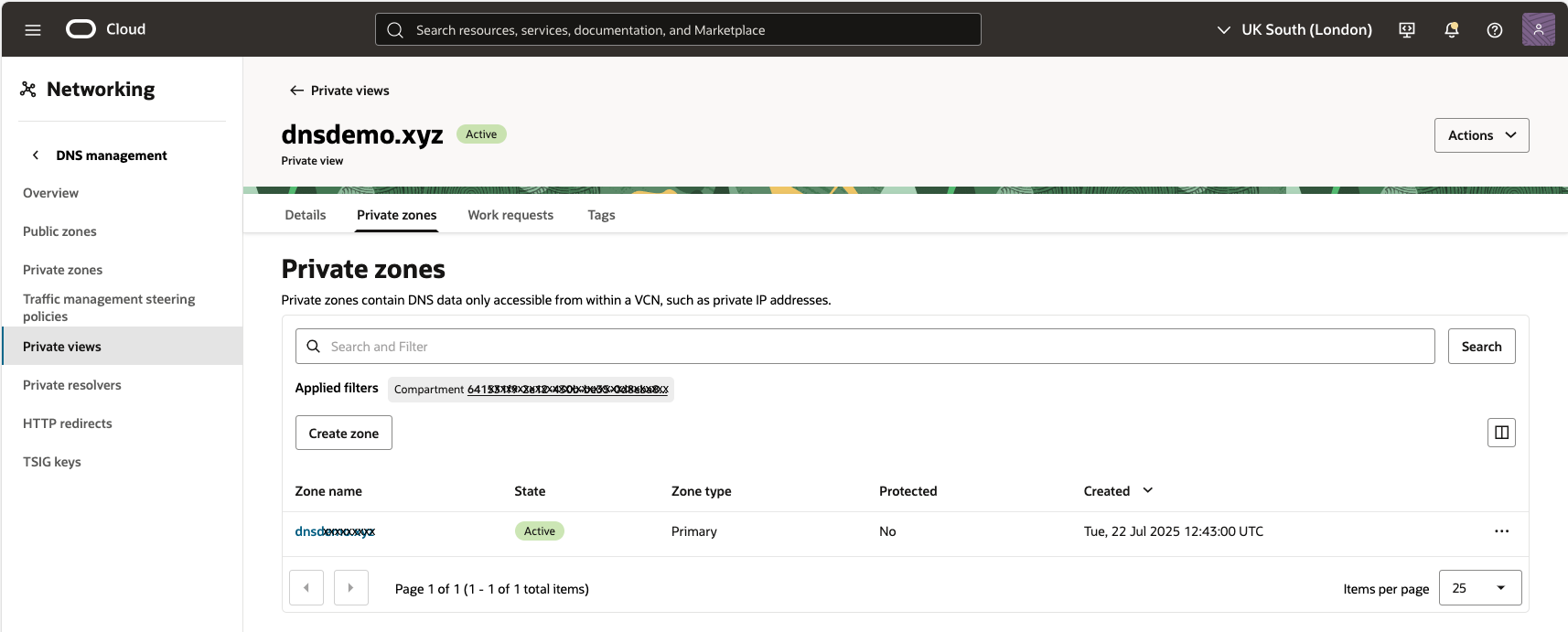Open the hamburger navigation menu
The width and height of the screenshot is (1568, 632).
coord(33,30)
